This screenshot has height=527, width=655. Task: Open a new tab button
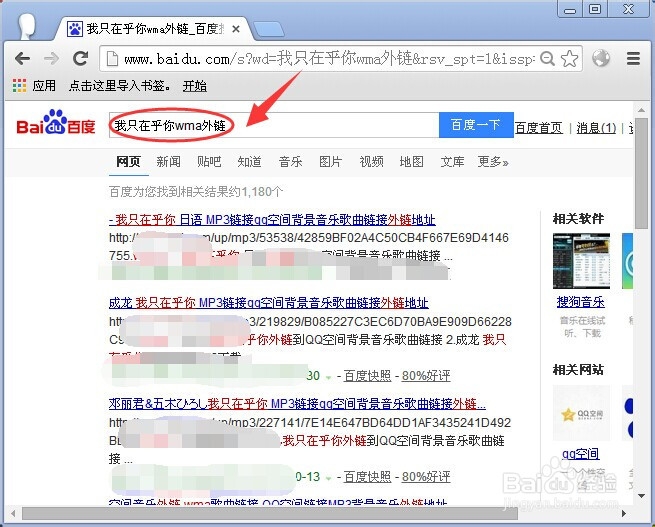[269, 29]
